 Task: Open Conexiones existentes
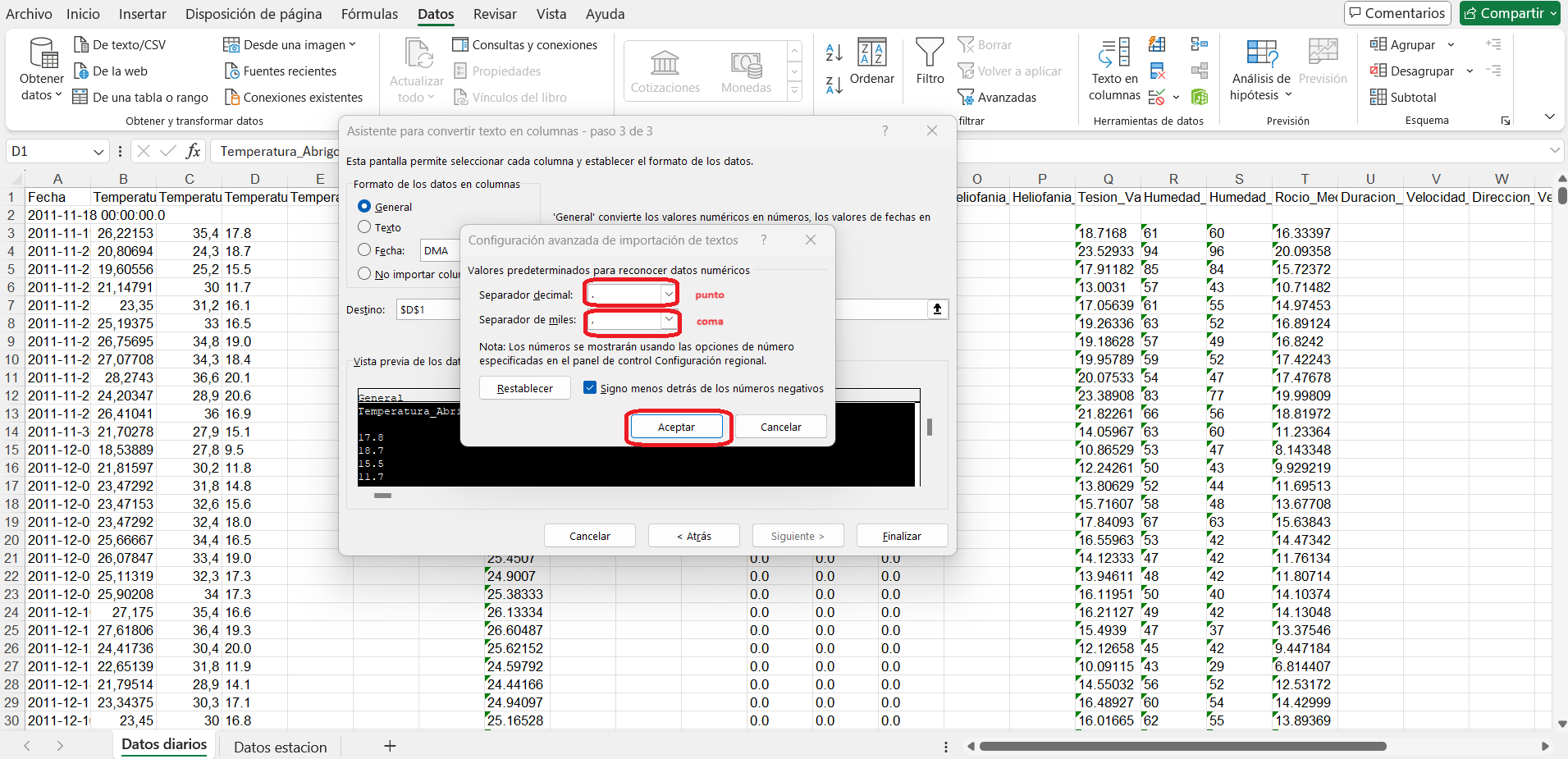pyautogui.click(x=294, y=98)
